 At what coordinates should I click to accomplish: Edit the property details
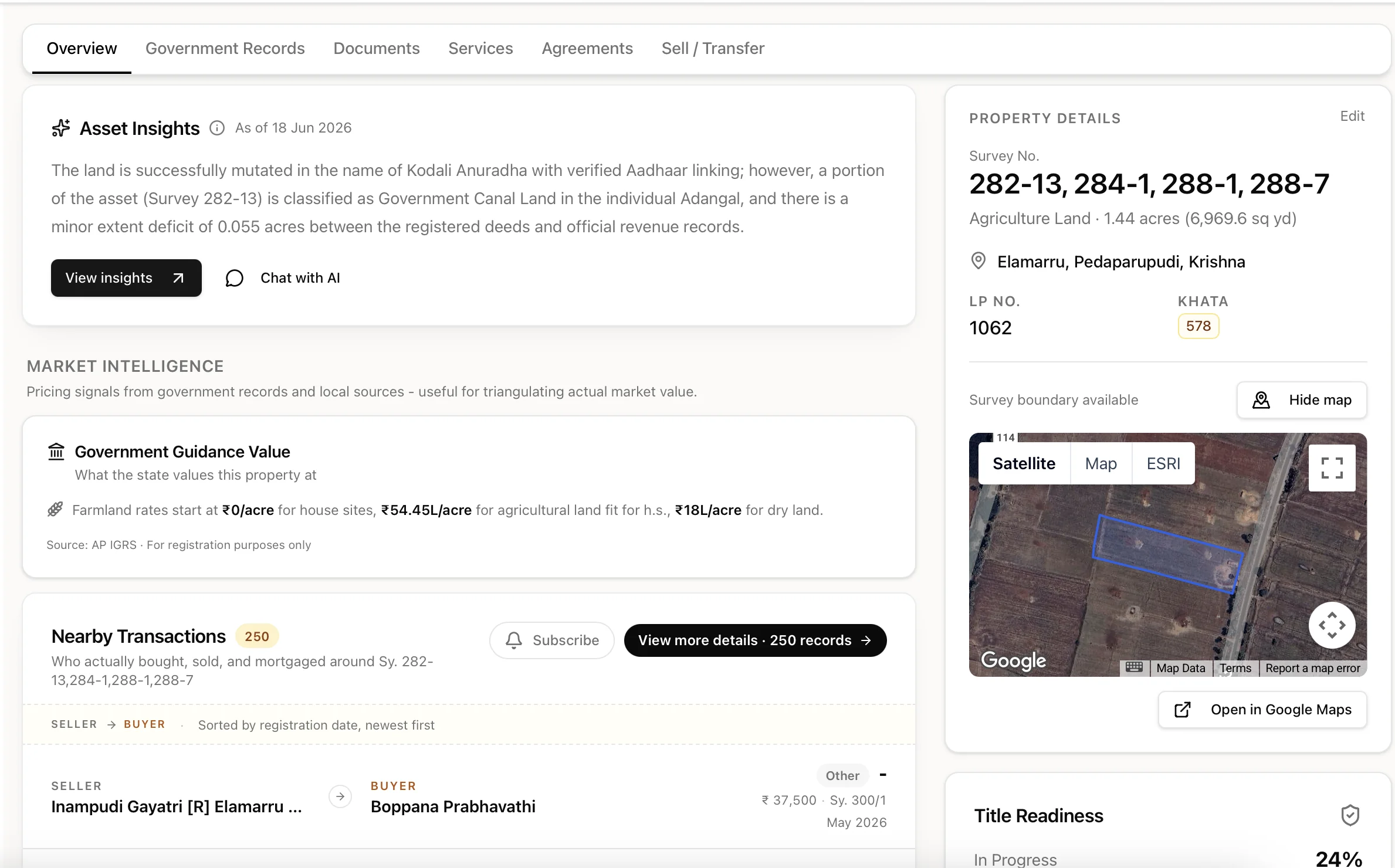point(1352,116)
